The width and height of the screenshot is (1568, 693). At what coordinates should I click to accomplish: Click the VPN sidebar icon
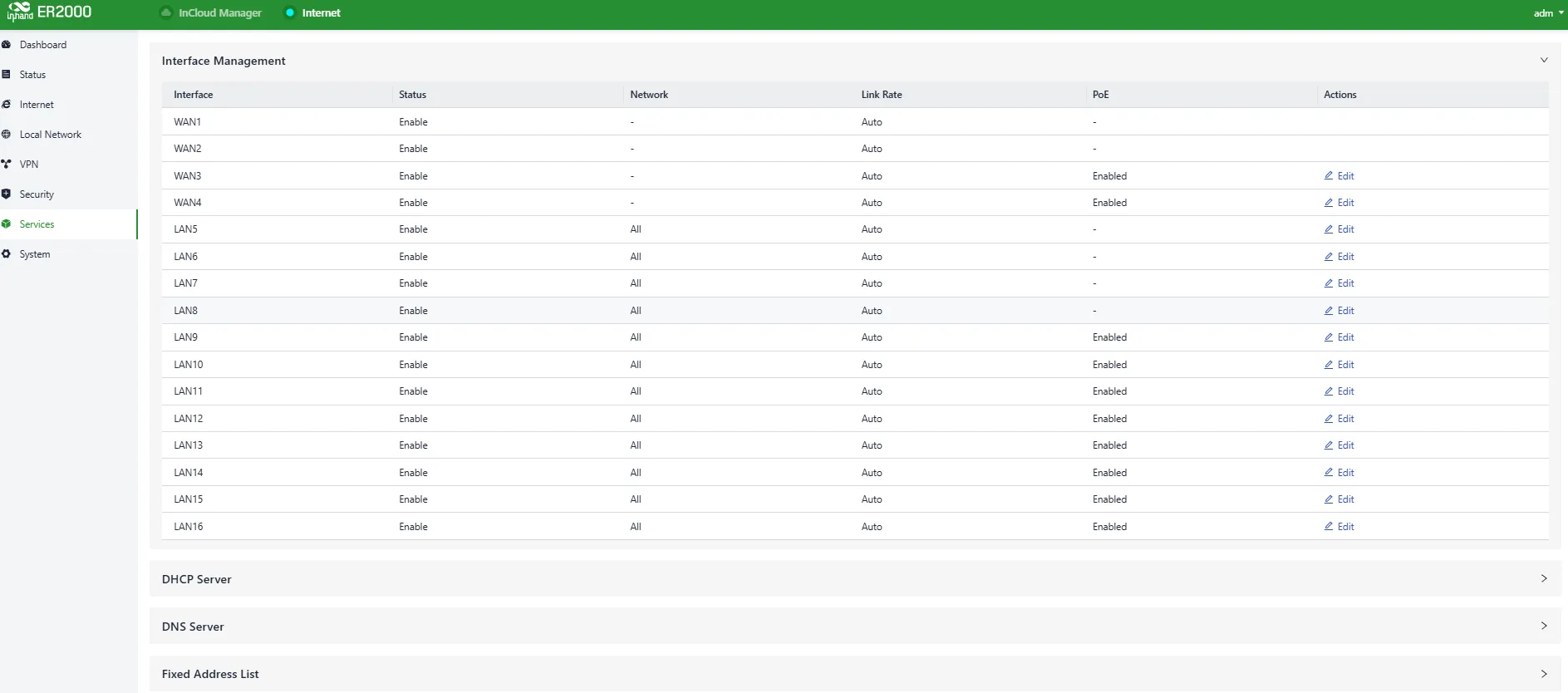(x=7, y=164)
